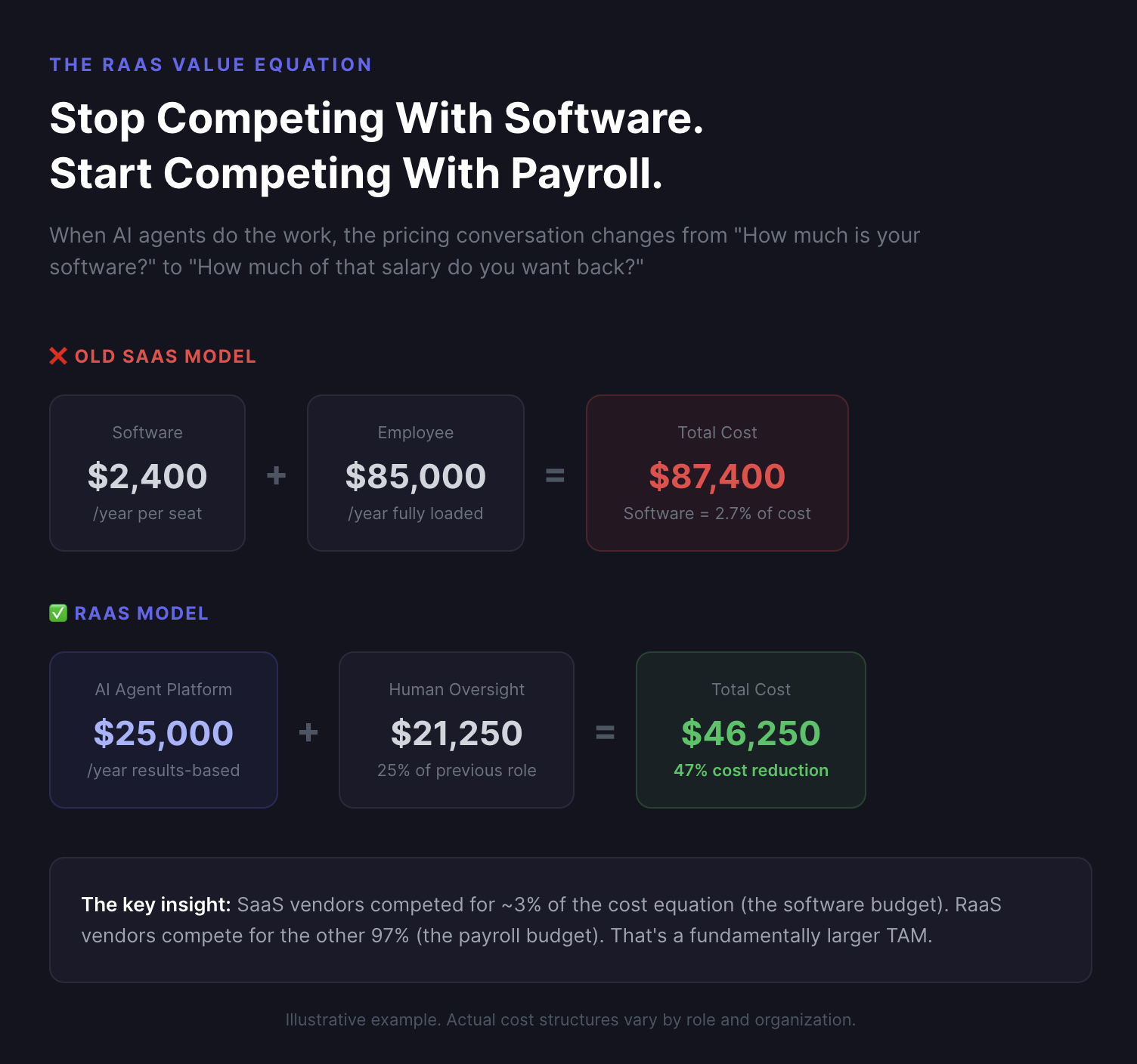Click the key insight callout box
This screenshot has height=1064, width=1137.
[570, 920]
